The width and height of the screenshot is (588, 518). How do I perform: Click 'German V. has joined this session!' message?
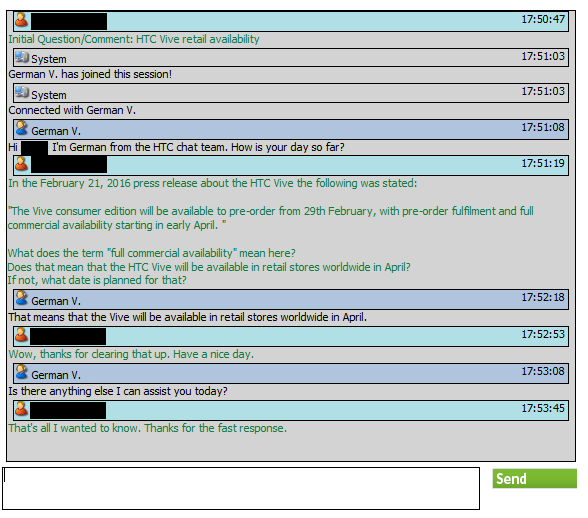(90, 74)
